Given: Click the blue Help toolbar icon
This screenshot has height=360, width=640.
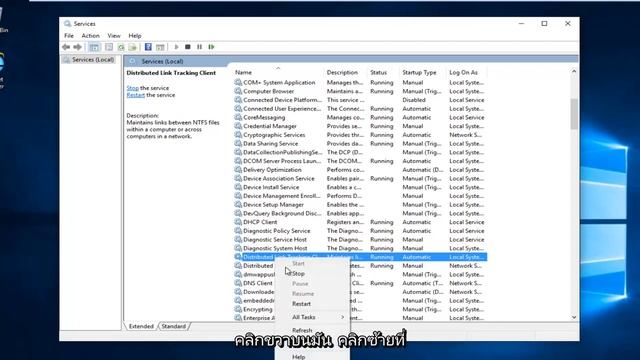Looking at the screenshot, I should coord(148,47).
